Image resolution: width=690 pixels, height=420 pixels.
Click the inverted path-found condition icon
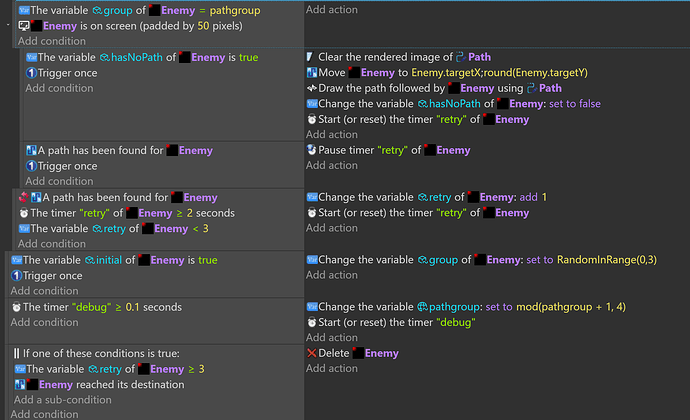coord(22,197)
